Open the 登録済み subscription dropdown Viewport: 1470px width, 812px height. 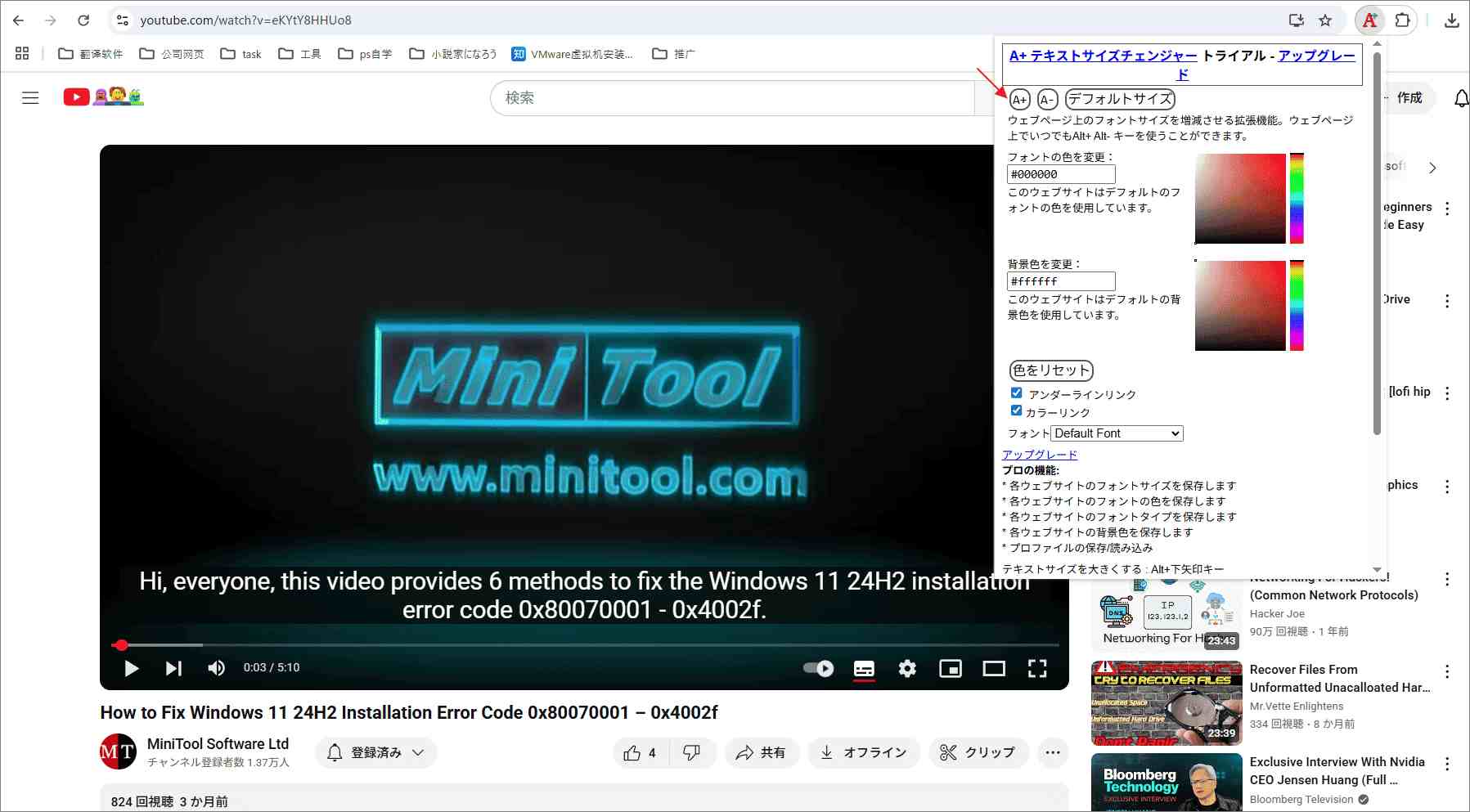click(376, 752)
